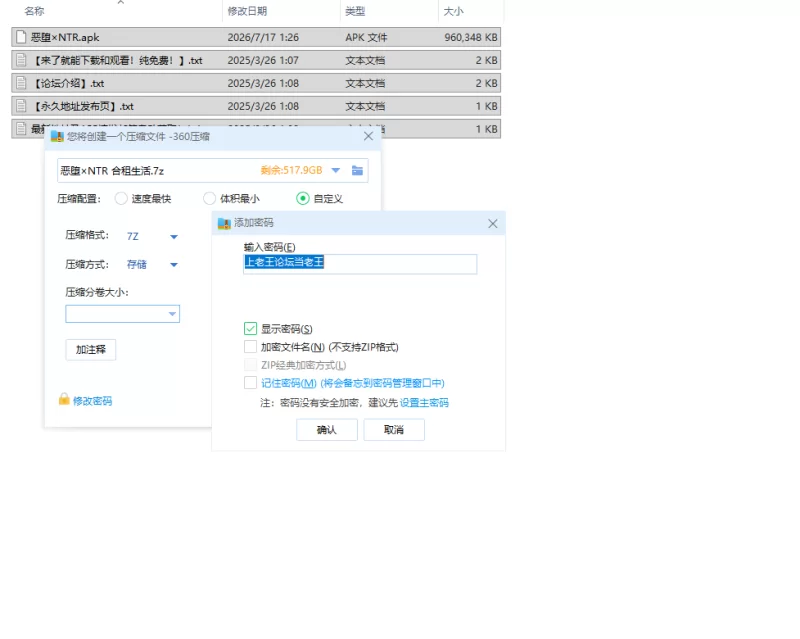Click the ZIP经典加密方式 checkbox
The image size is (800, 639).
coord(250,365)
